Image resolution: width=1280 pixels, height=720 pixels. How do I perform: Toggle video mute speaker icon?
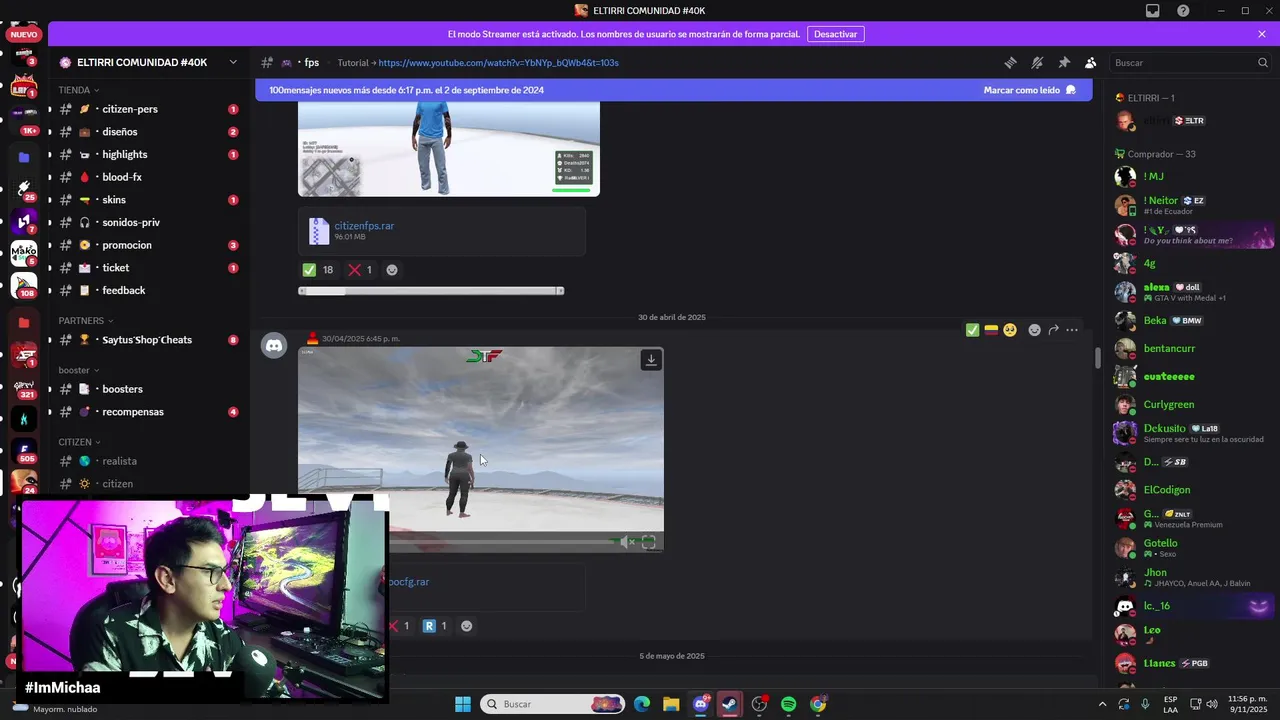tap(626, 542)
